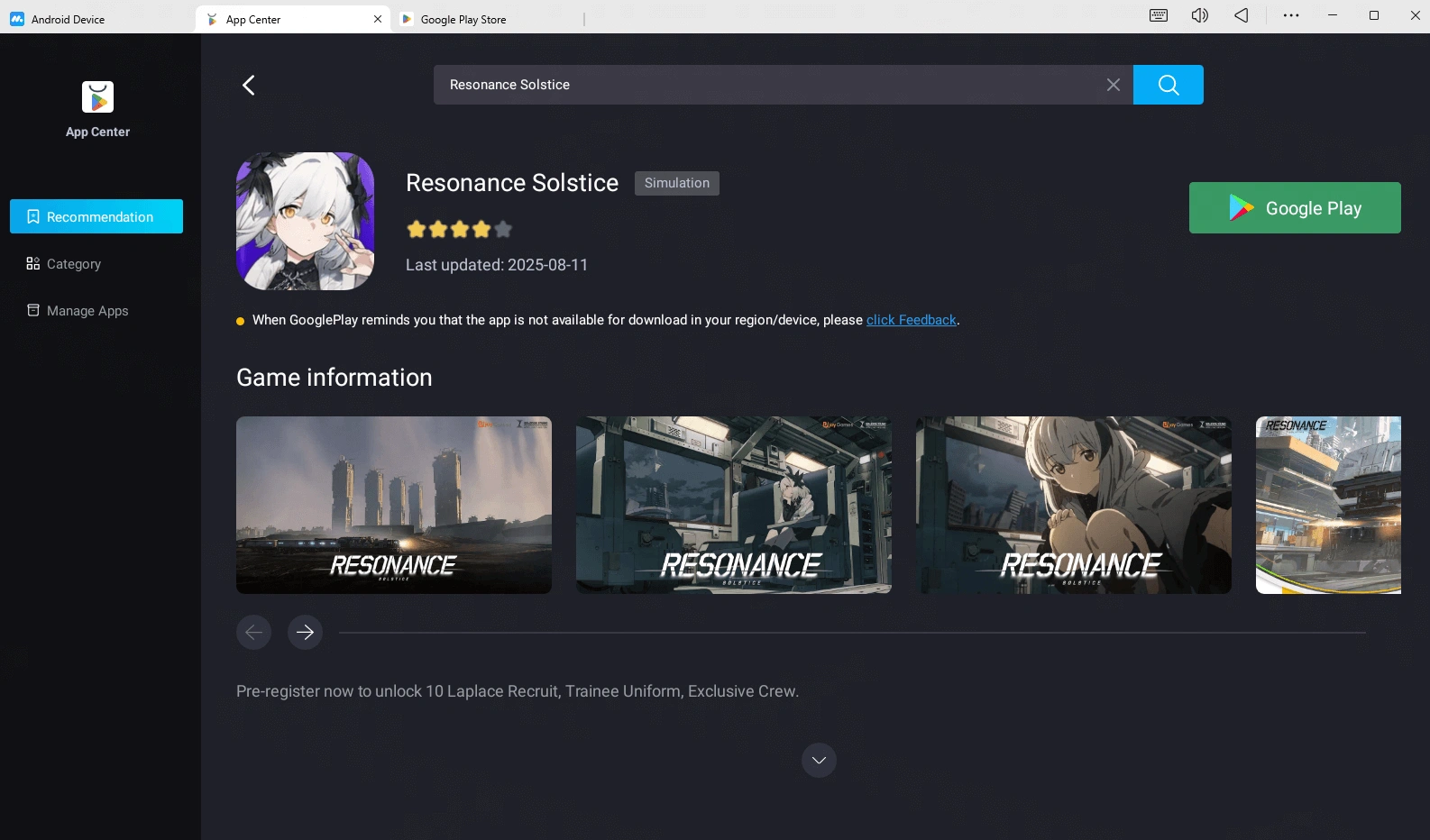Click the Recommendation bookmark icon
This screenshot has height=840, width=1430.
coord(33,216)
